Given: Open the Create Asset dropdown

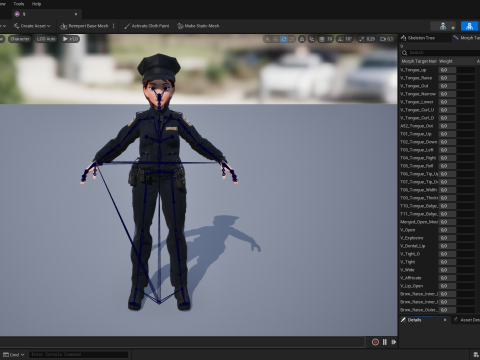Looking at the screenshot, I should (x=32, y=26).
